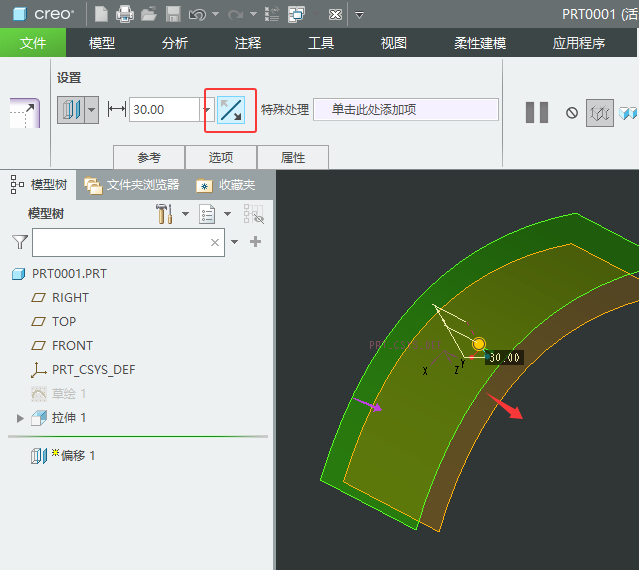
Task: Click the Undo arrow icon
Action: (x=198, y=15)
